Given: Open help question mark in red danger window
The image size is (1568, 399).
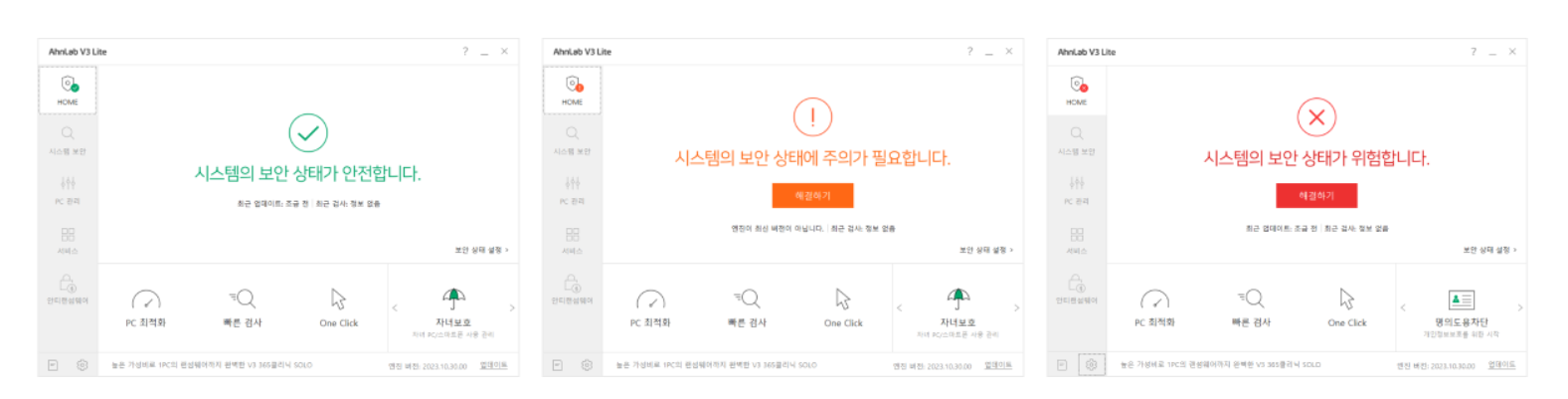Looking at the screenshot, I should 1474,52.
